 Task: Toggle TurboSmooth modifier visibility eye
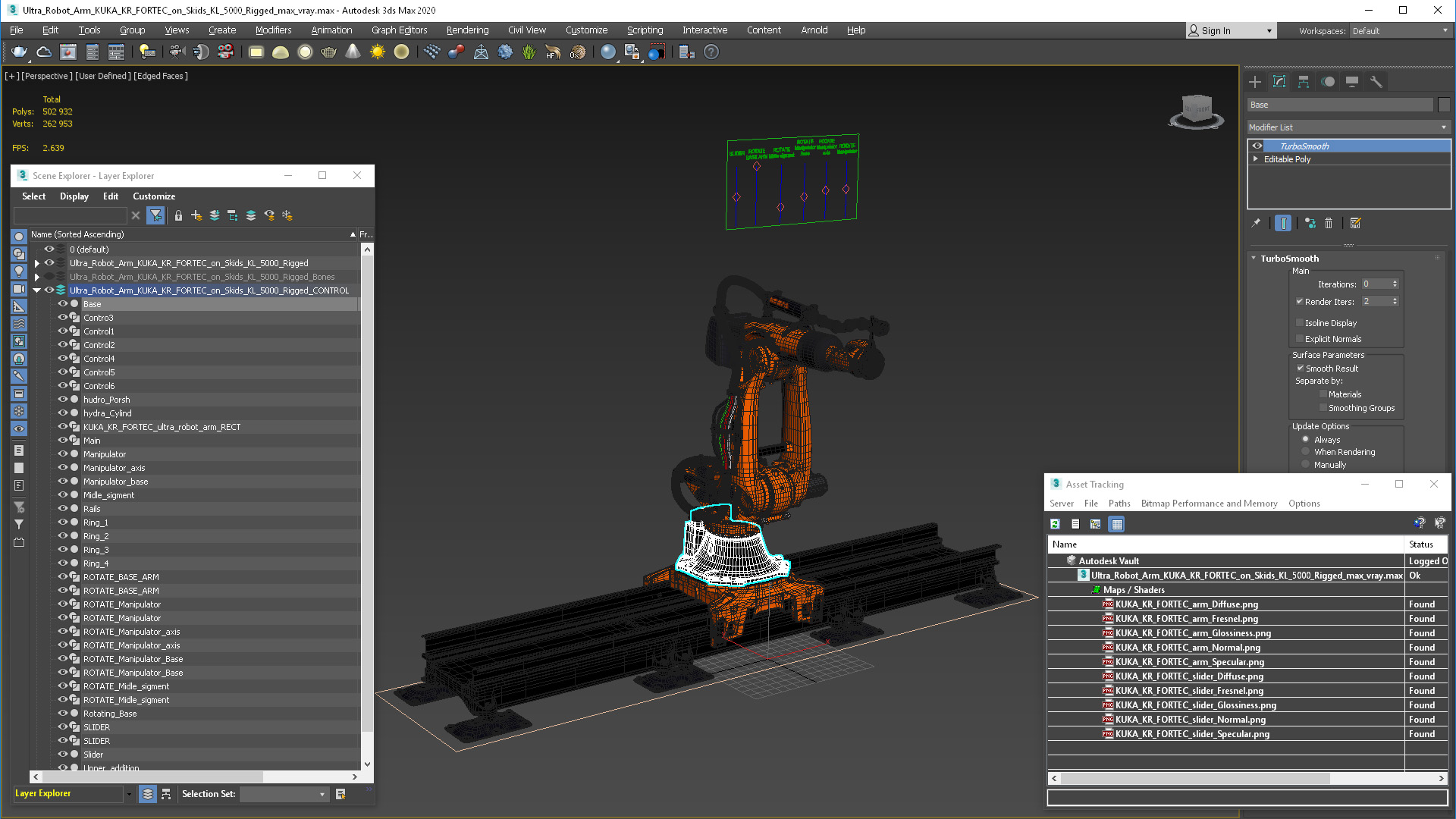click(x=1257, y=146)
